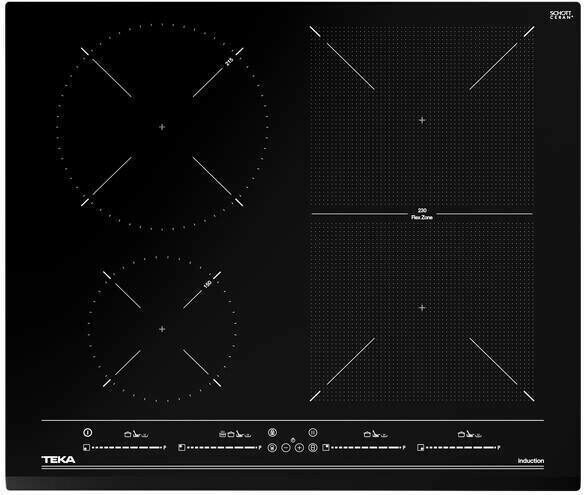
Task: Select the rightmost slider's zone indicator square
Action: coord(421,447)
